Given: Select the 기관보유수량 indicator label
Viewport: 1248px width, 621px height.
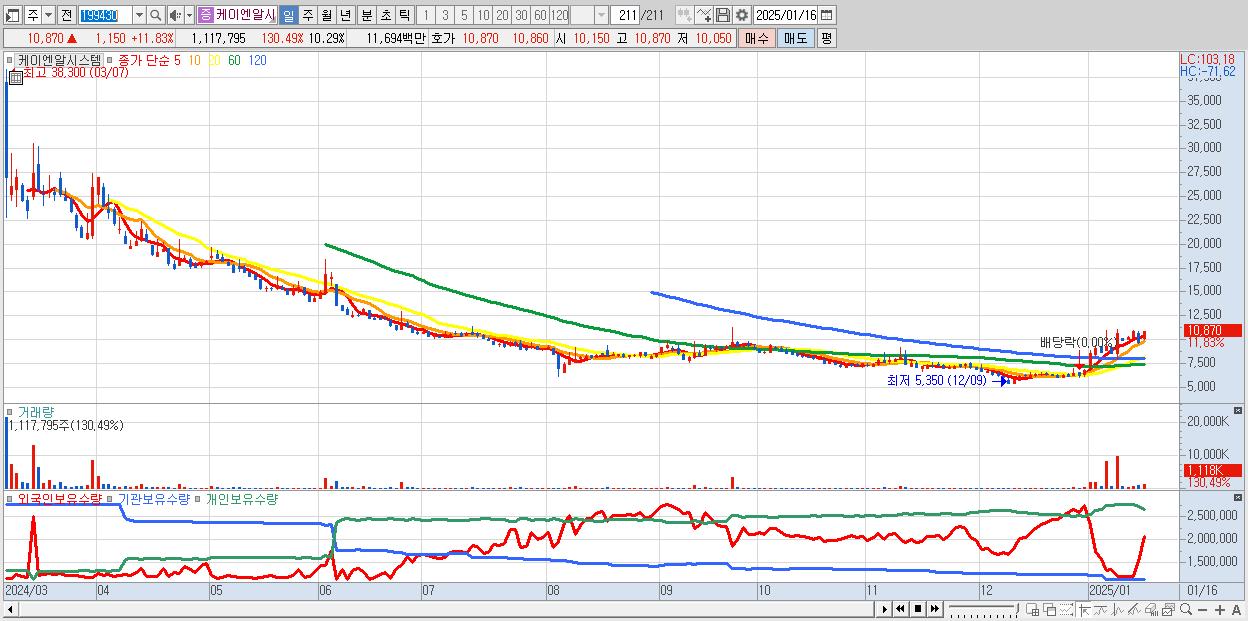Looking at the screenshot, I should [153, 498].
